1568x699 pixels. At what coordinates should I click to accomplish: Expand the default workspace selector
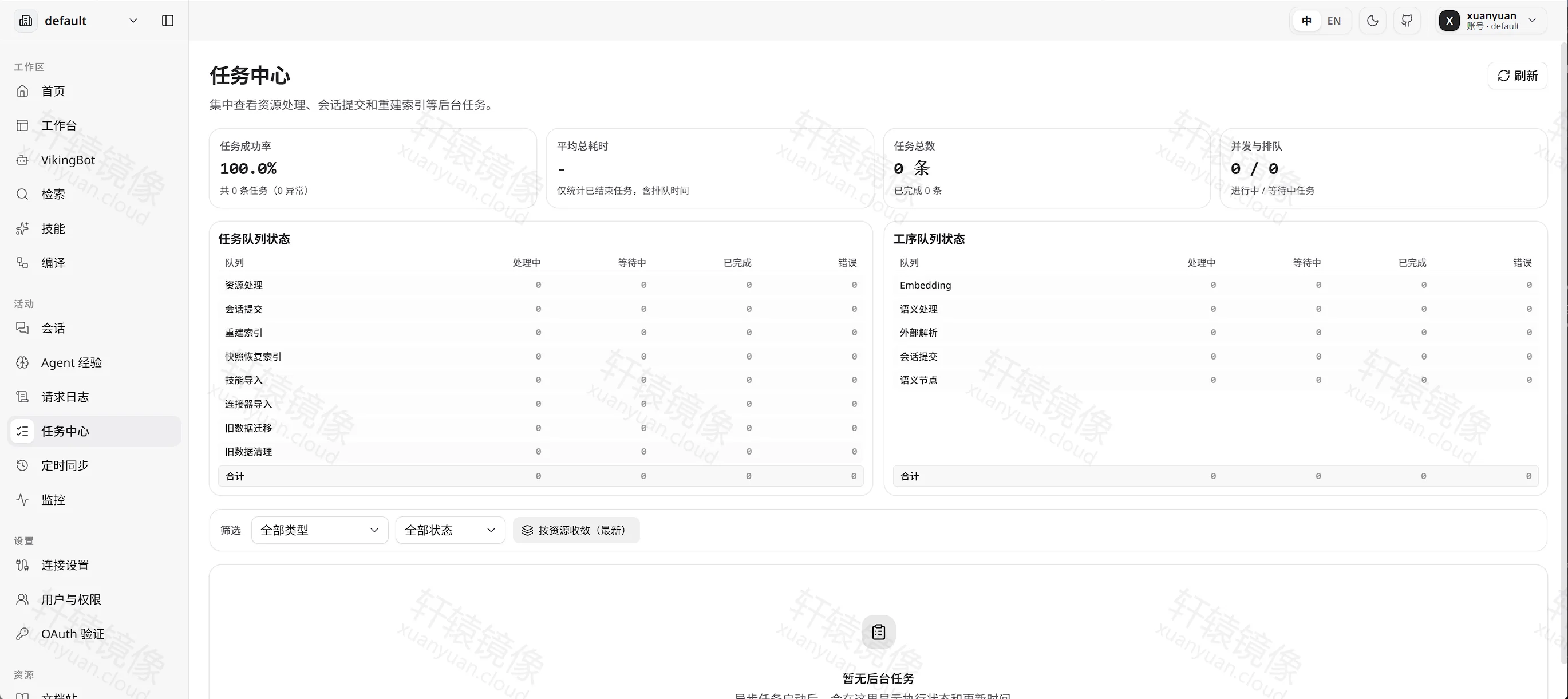coord(77,21)
